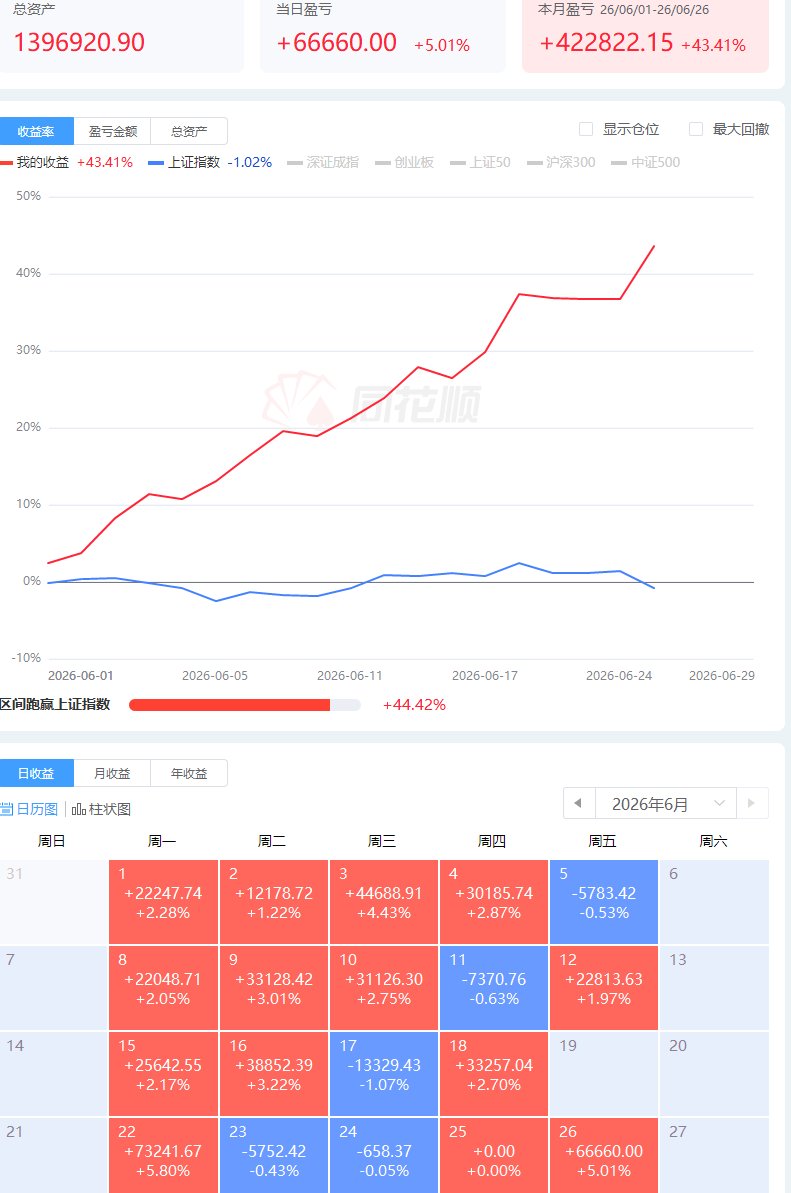Open the 2026年6月 month dropdown
This screenshot has width=791, height=1193.
pos(666,803)
